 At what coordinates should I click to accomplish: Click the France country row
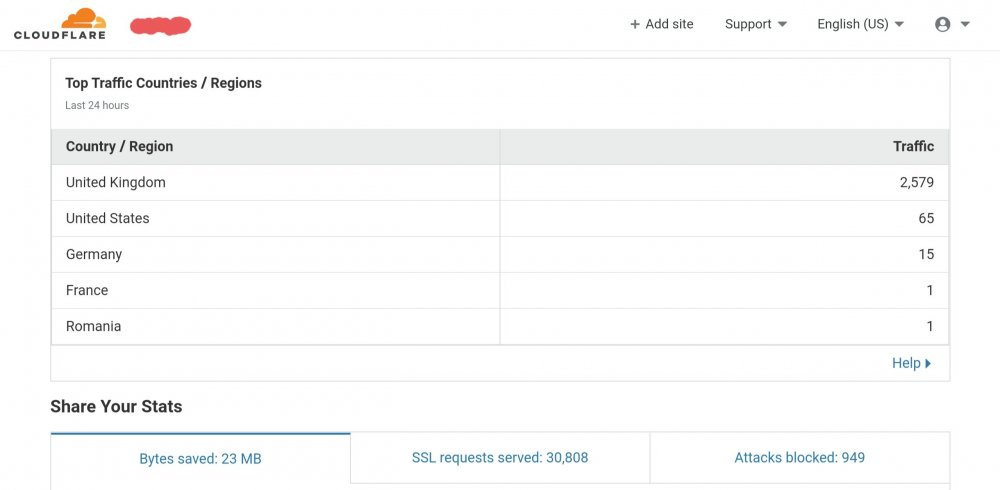[x=500, y=290]
